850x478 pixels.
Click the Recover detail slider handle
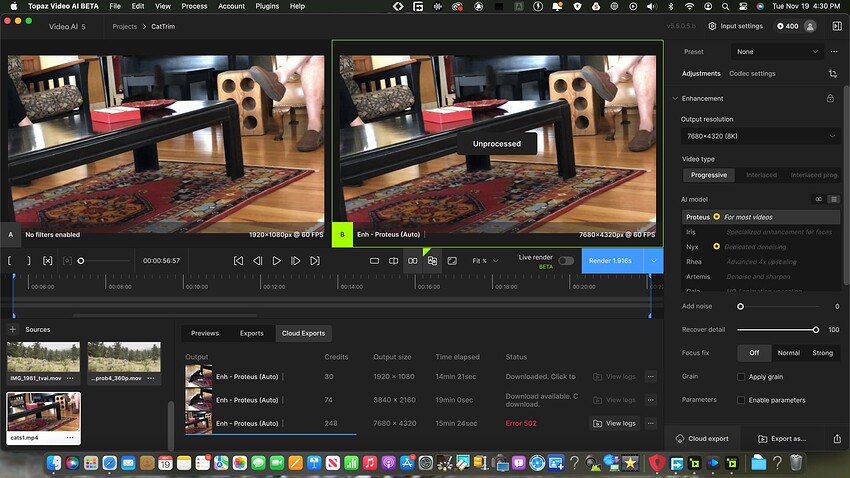tap(816, 329)
